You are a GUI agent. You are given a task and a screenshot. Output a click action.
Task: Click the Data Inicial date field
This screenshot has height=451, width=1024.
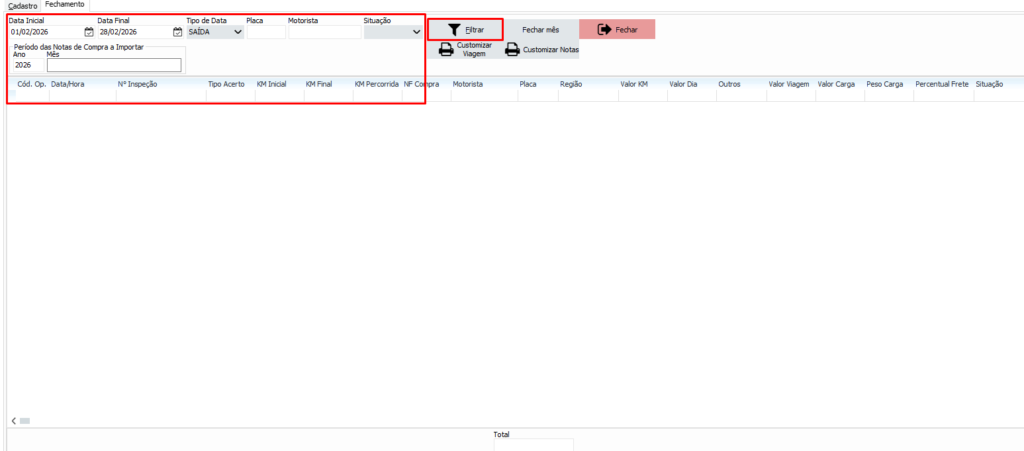pos(45,32)
